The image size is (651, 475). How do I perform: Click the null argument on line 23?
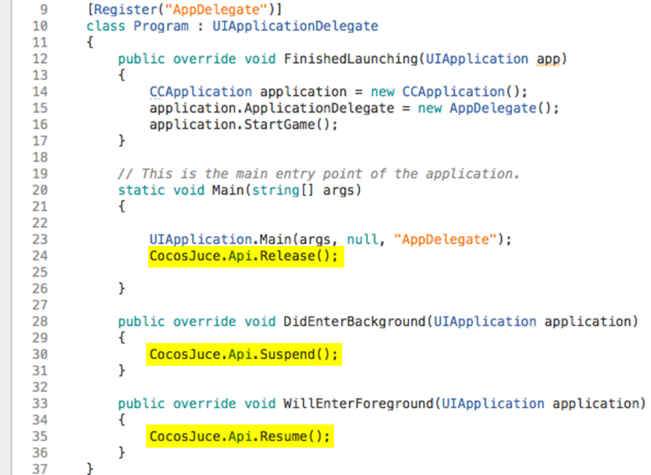(x=362, y=240)
